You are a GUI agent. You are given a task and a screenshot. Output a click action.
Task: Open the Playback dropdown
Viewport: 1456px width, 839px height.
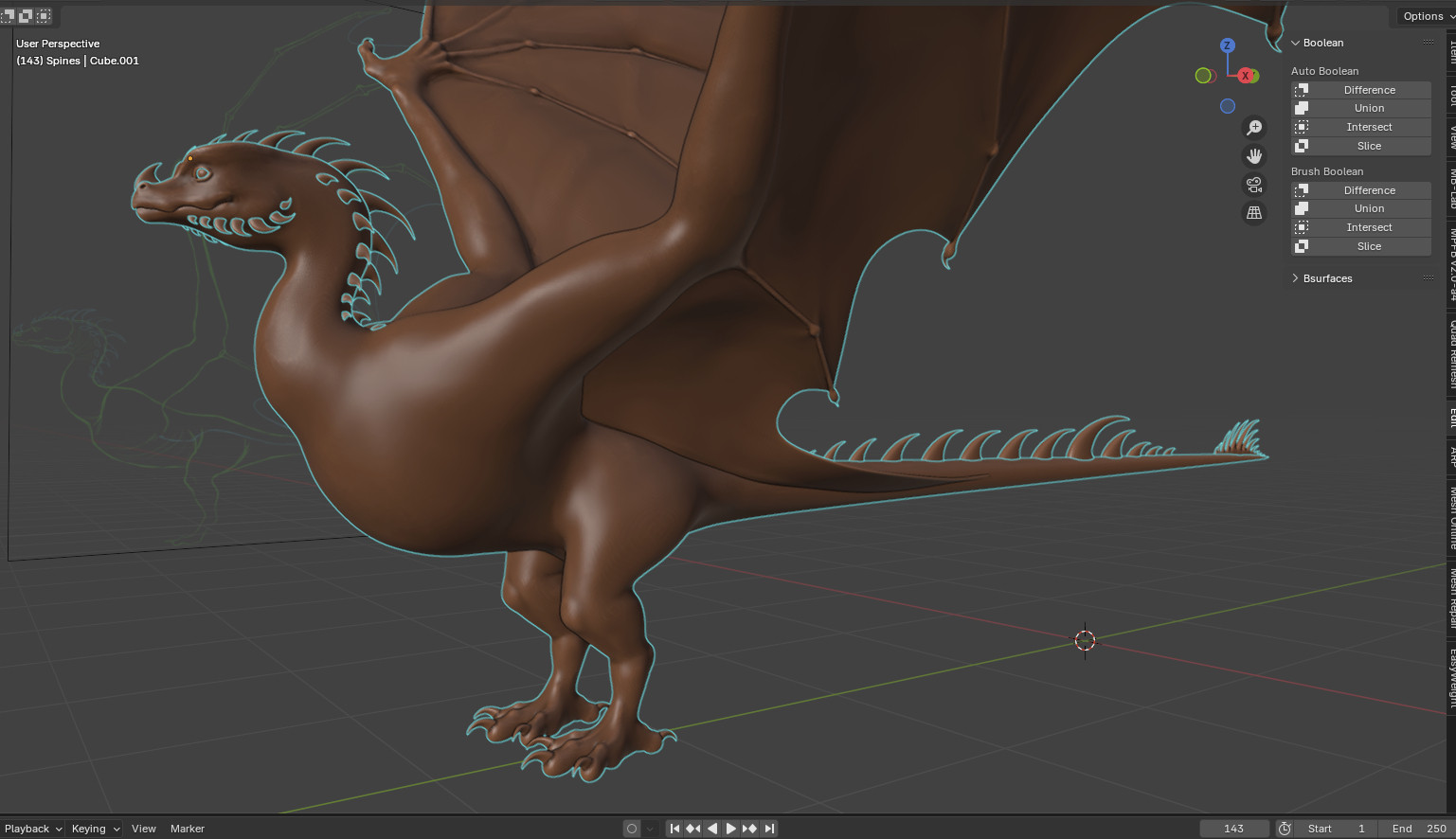[x=33, y=829]
